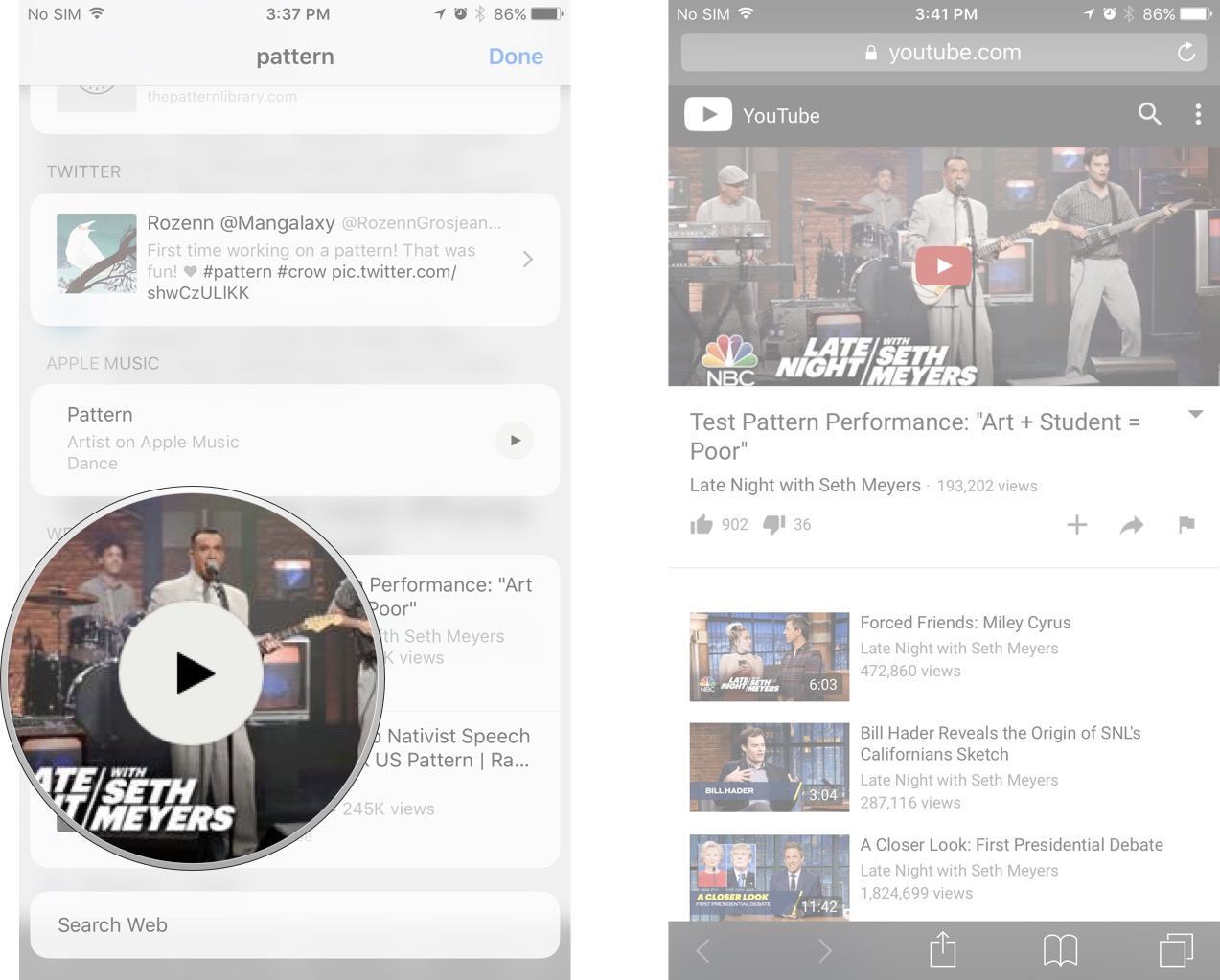This screenshot has width=1220, height=980.
Task: Open Safari bookmarks book icon
Action: [x=1060, y=950]
